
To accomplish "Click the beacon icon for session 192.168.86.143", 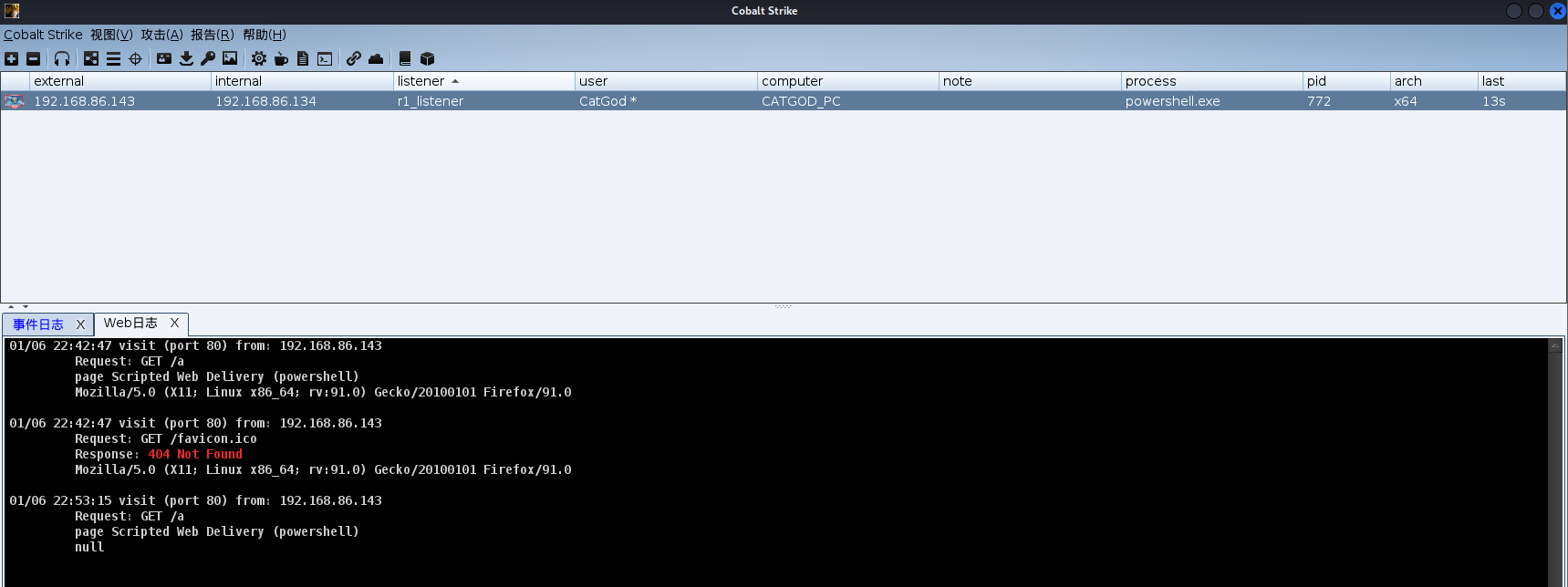I will pos(15,101).
